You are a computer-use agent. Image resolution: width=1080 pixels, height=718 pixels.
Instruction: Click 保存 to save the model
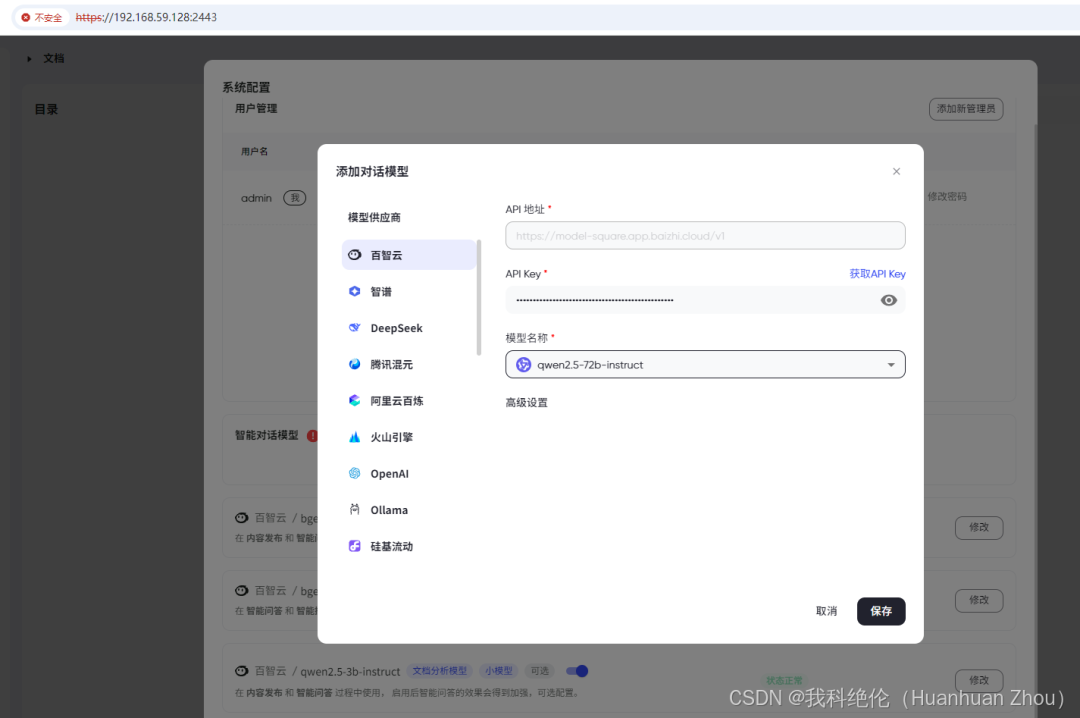881,611
